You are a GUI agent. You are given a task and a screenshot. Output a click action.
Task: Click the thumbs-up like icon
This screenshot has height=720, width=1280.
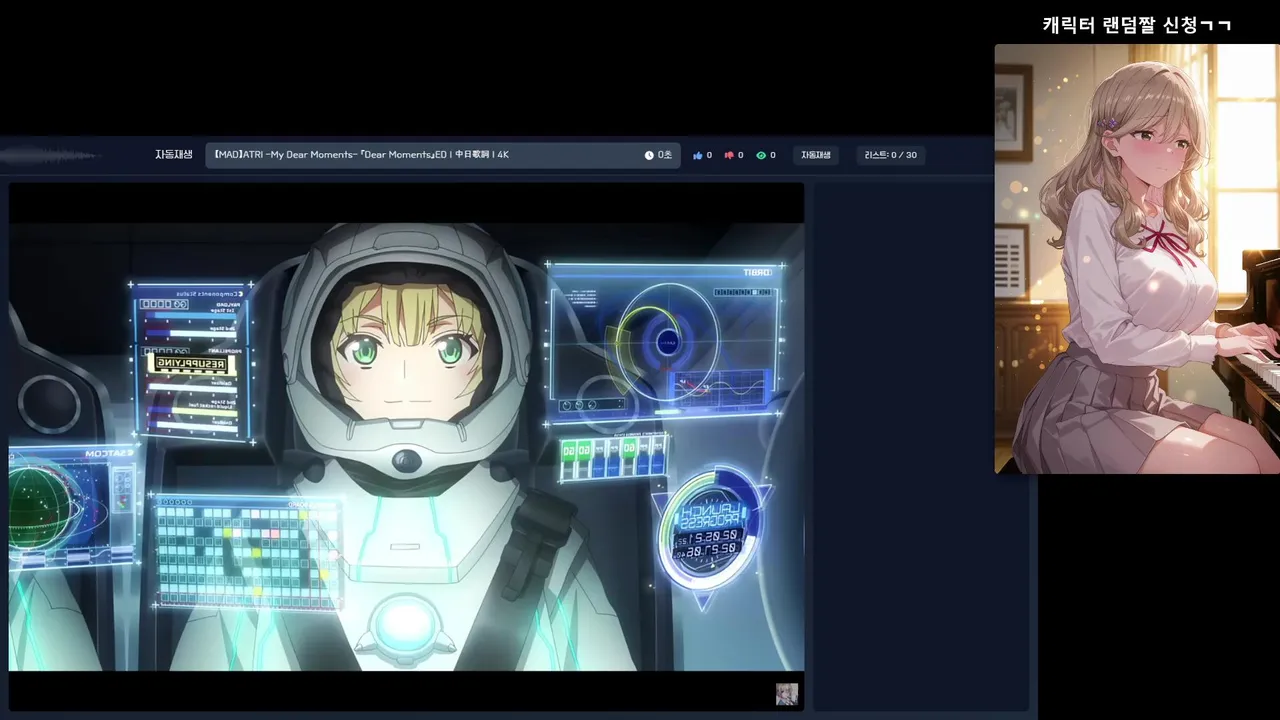point(698,155)
